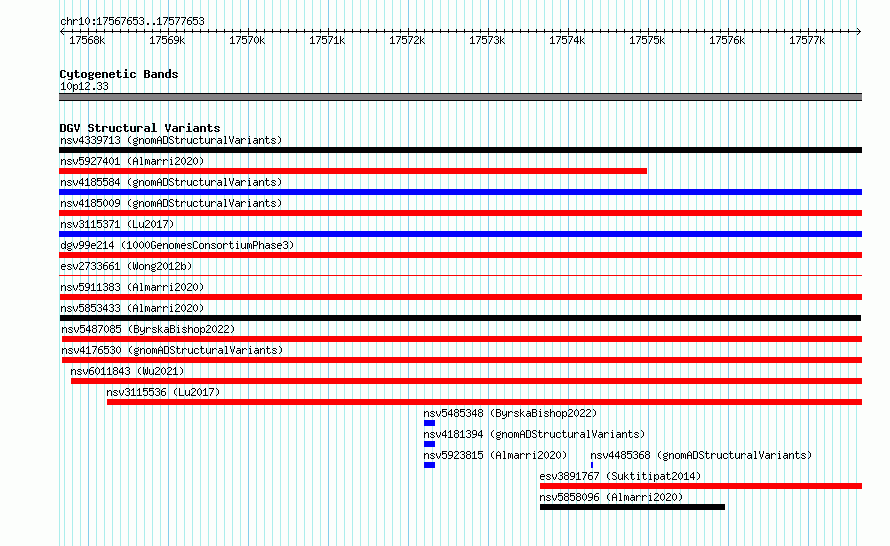
Task: Open the nsv5911383 (Almarri2020) label
Action: point(132,287)
